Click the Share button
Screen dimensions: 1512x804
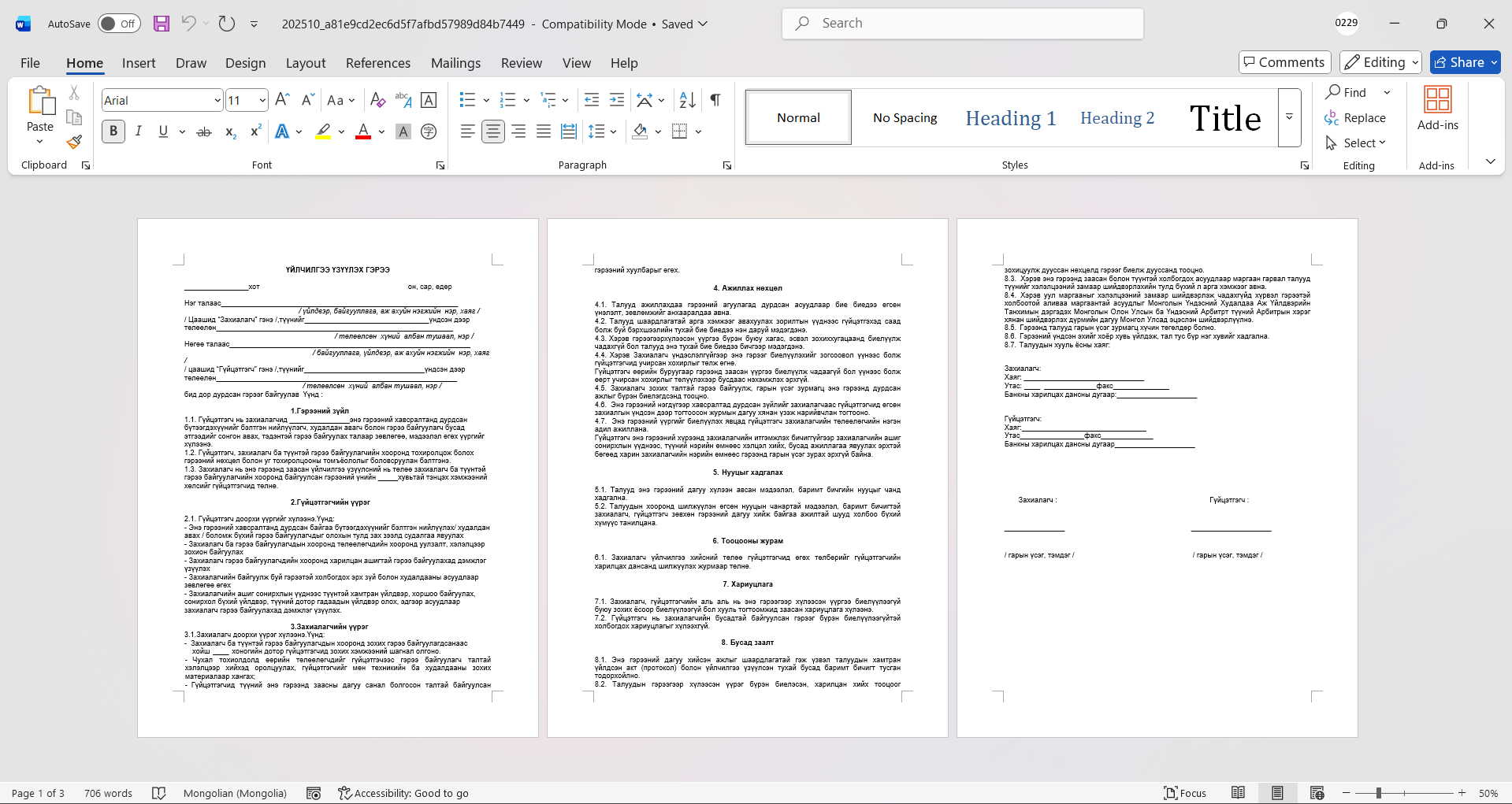[x=1465, y=62]
